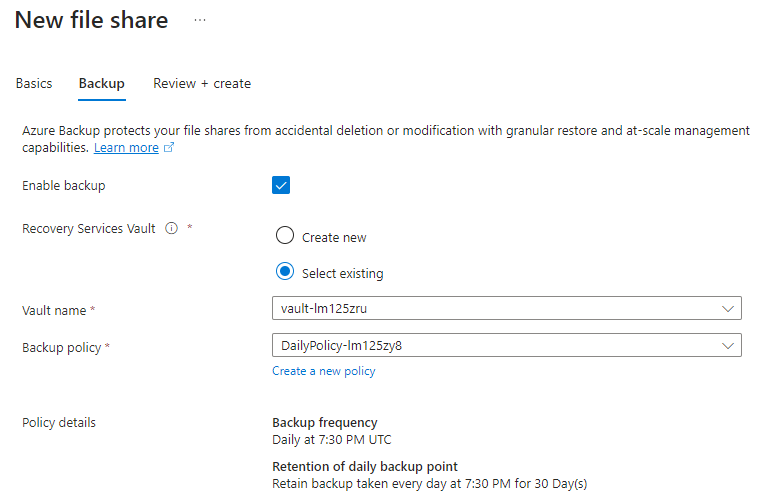Click the Backup frequency heading
Screen dimensions: 758x503
pos(324,423)
